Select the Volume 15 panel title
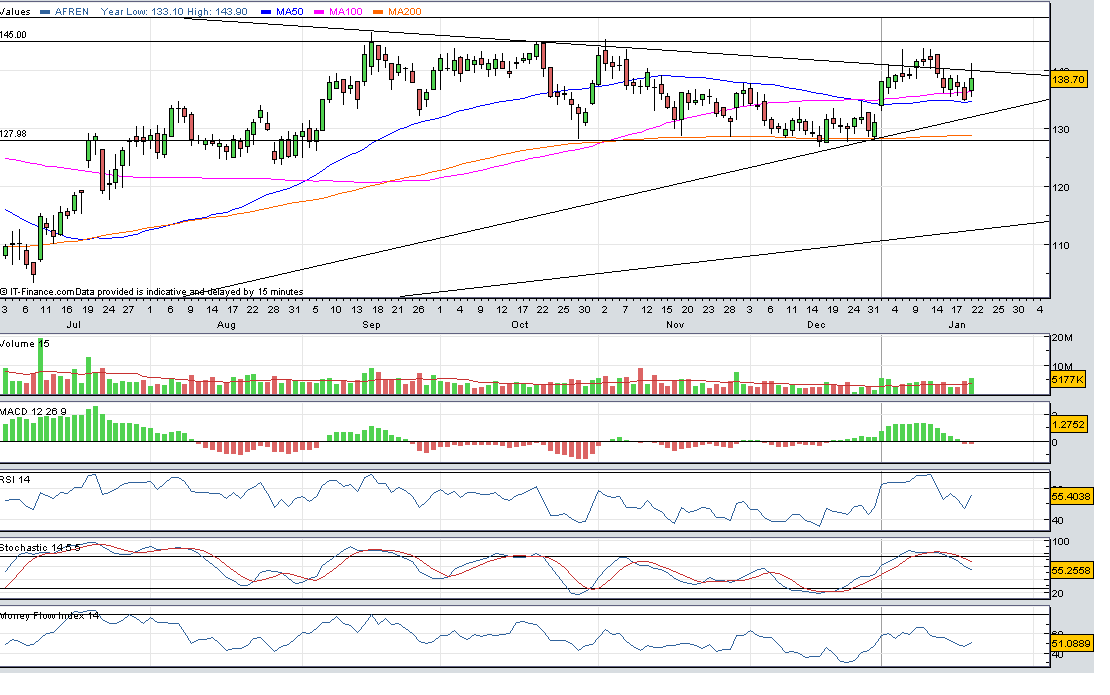Screen dimensions: 1110x695 (x=24, y=344)
